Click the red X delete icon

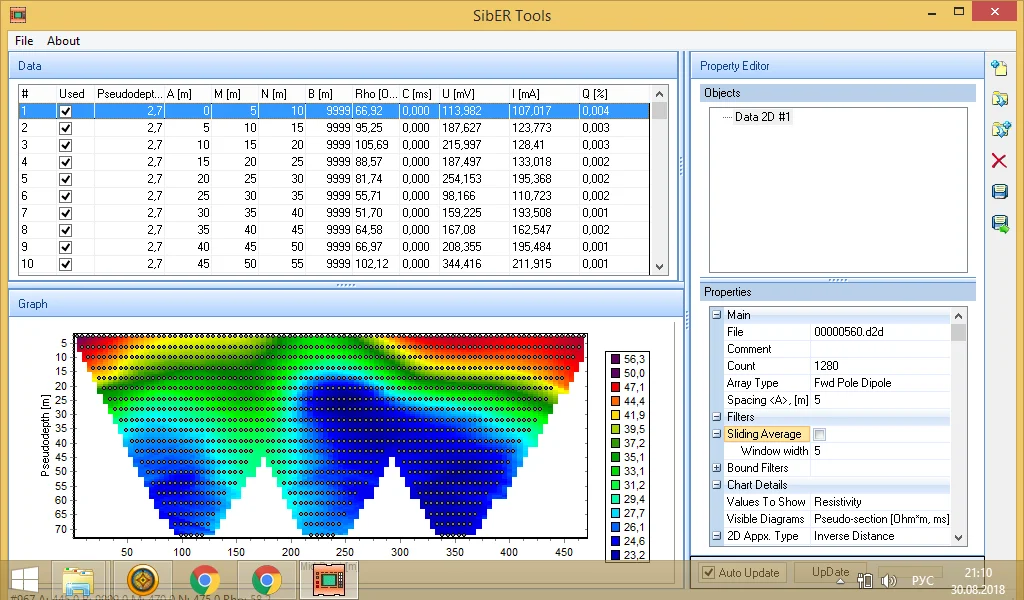click(999, 161)
